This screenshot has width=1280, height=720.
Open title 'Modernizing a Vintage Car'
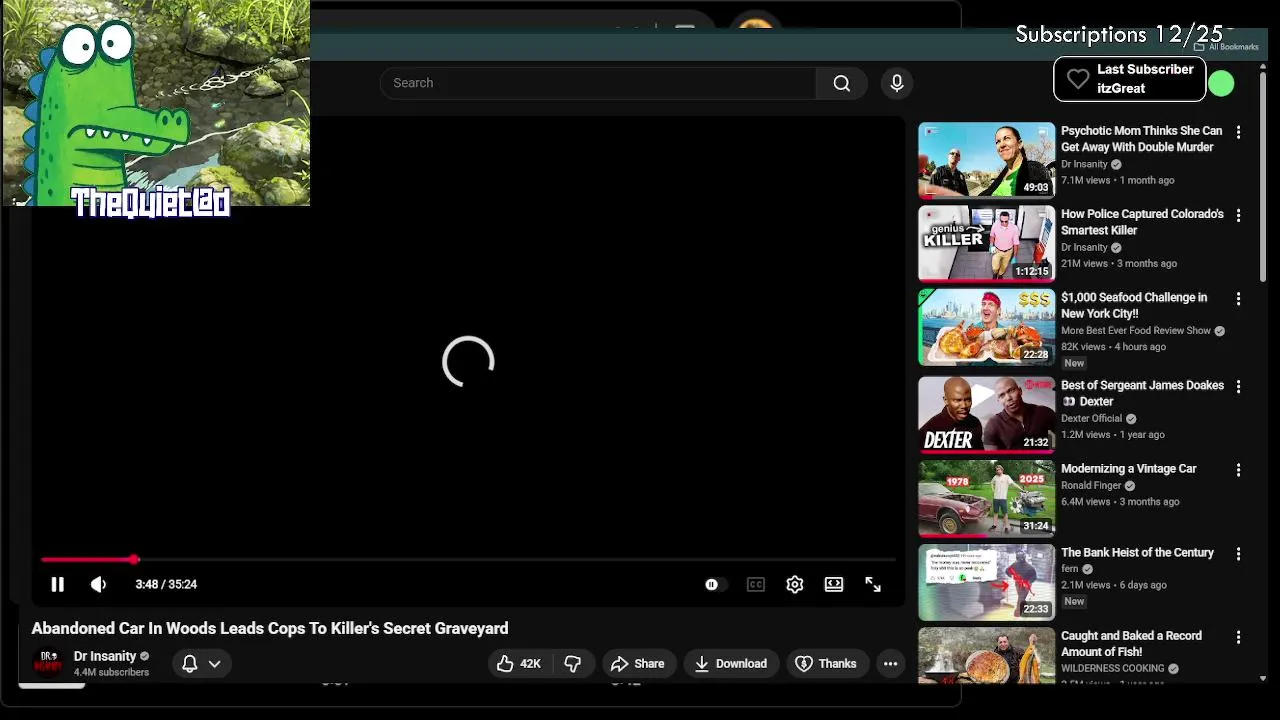click(1128, 468)
